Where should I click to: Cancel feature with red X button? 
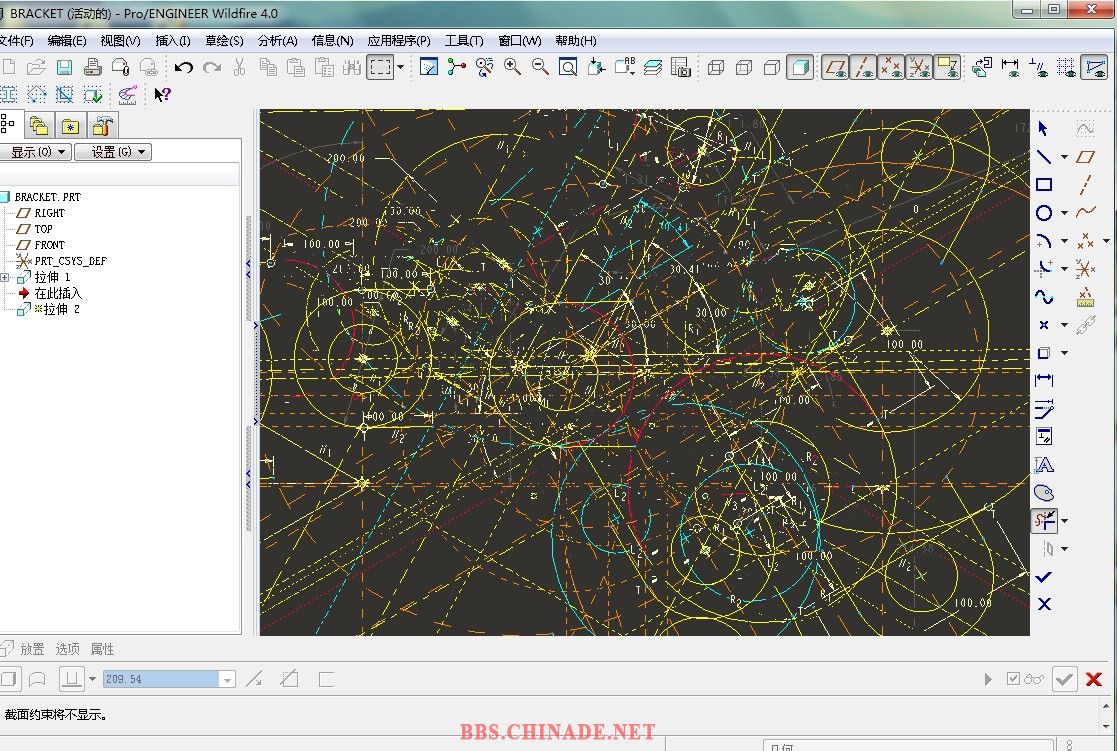coord(1093,679)
